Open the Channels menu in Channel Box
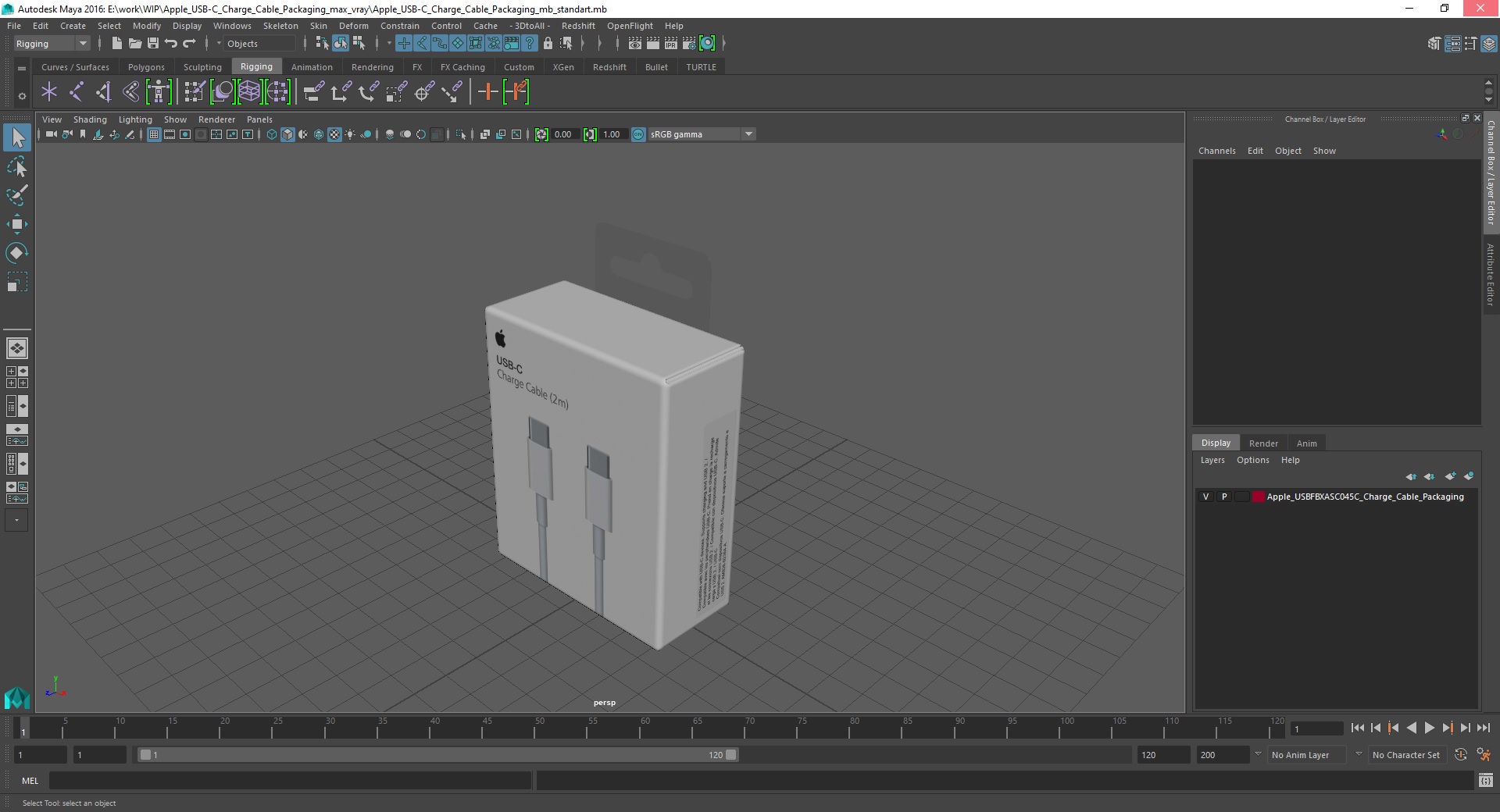 click(x=1216, y=151)
